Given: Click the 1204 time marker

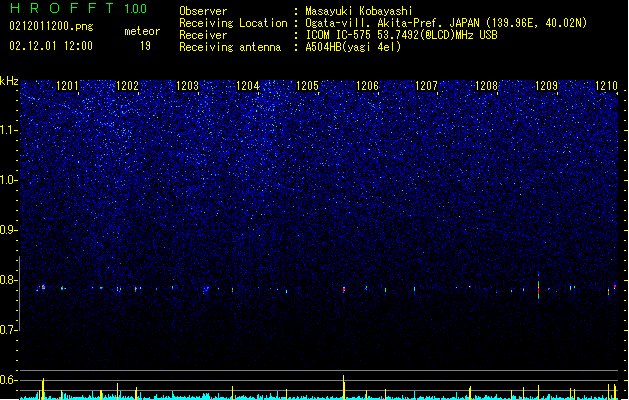Looking at the screenshot, I should click(x=248, y=86).
